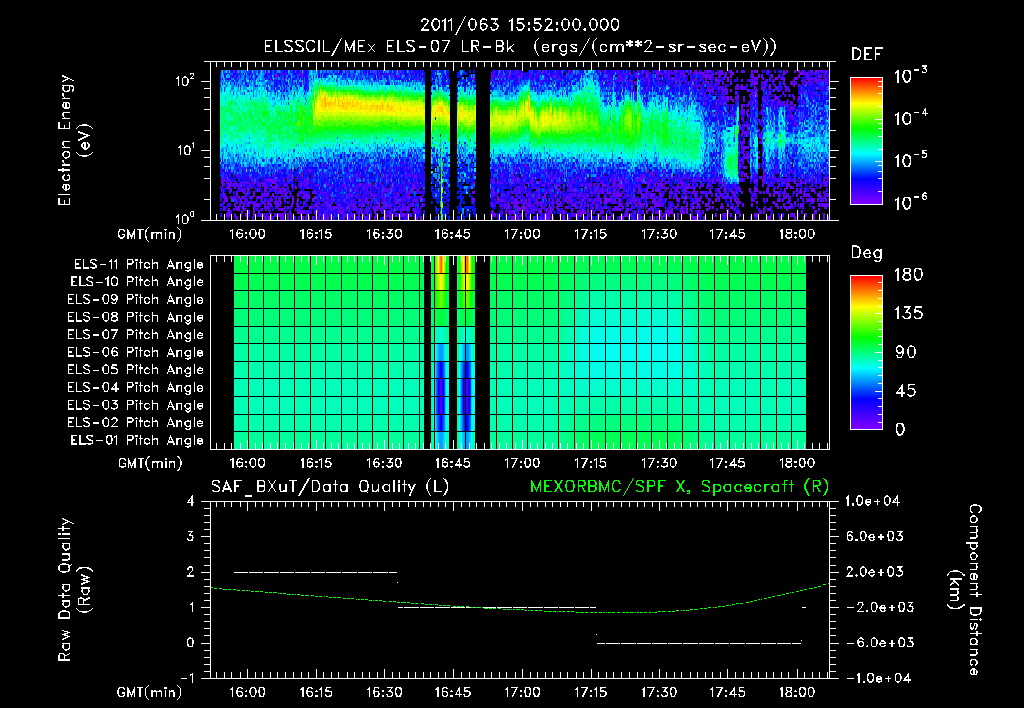Select the "ELS-10 Pitch Angle" row label
This screenshot has height=708, width=1024.
coord(137,282)
